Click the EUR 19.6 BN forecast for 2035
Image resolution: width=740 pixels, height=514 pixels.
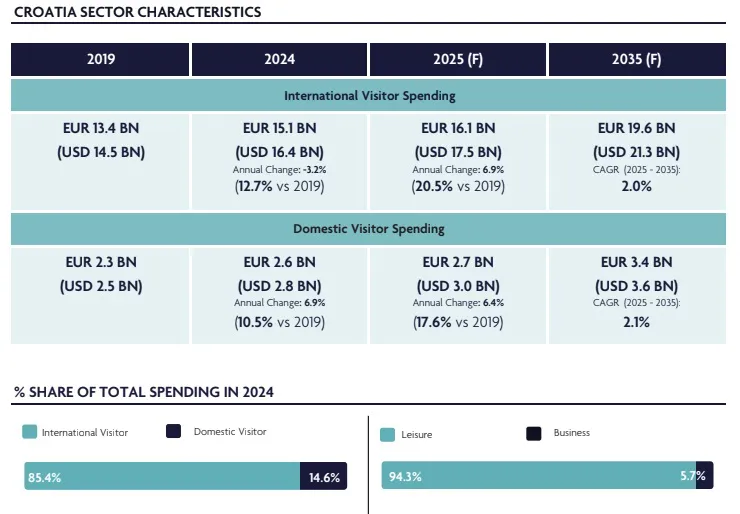(637, 128)
